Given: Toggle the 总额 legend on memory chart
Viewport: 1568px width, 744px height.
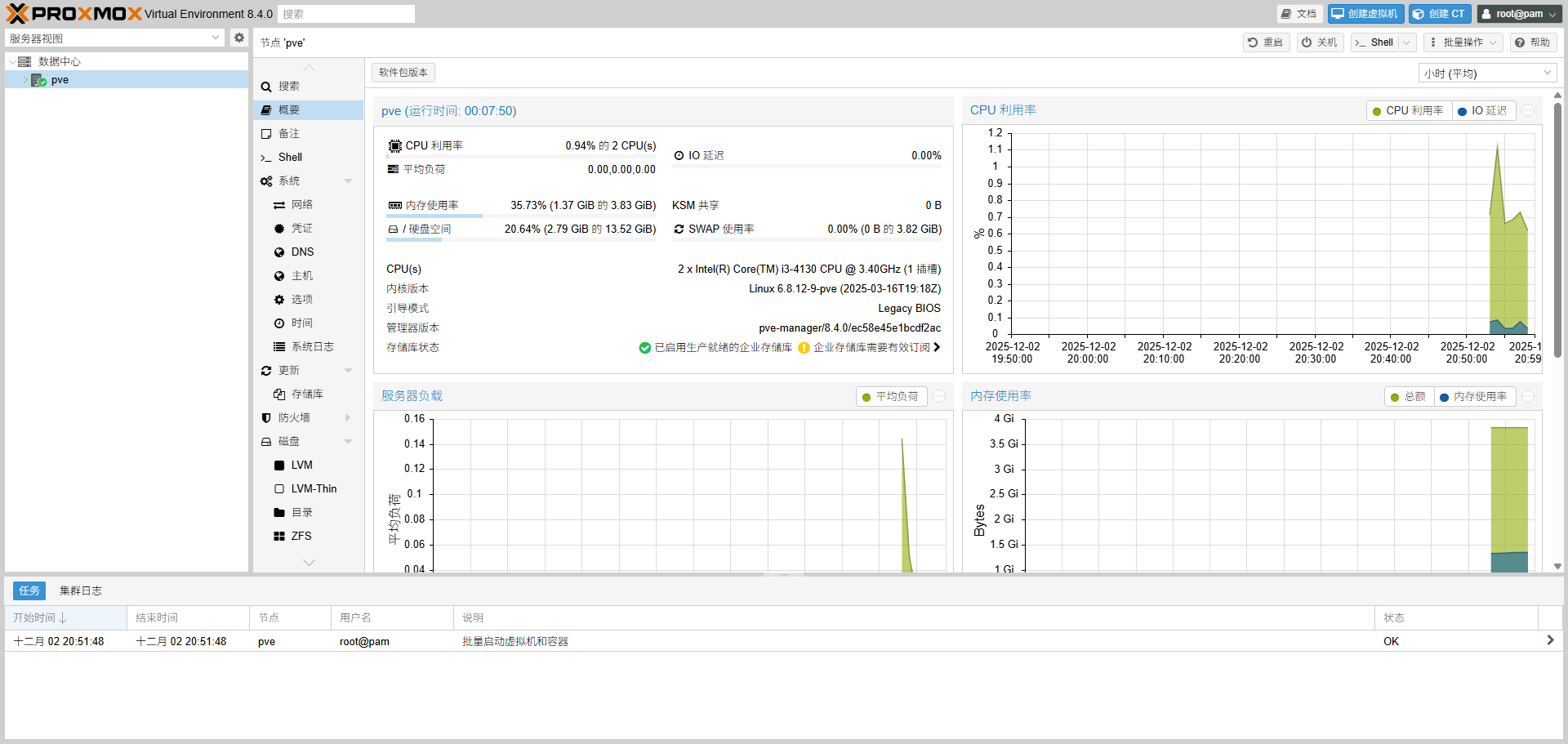Looking at the screenshot, I should [x=1409, y=396].
